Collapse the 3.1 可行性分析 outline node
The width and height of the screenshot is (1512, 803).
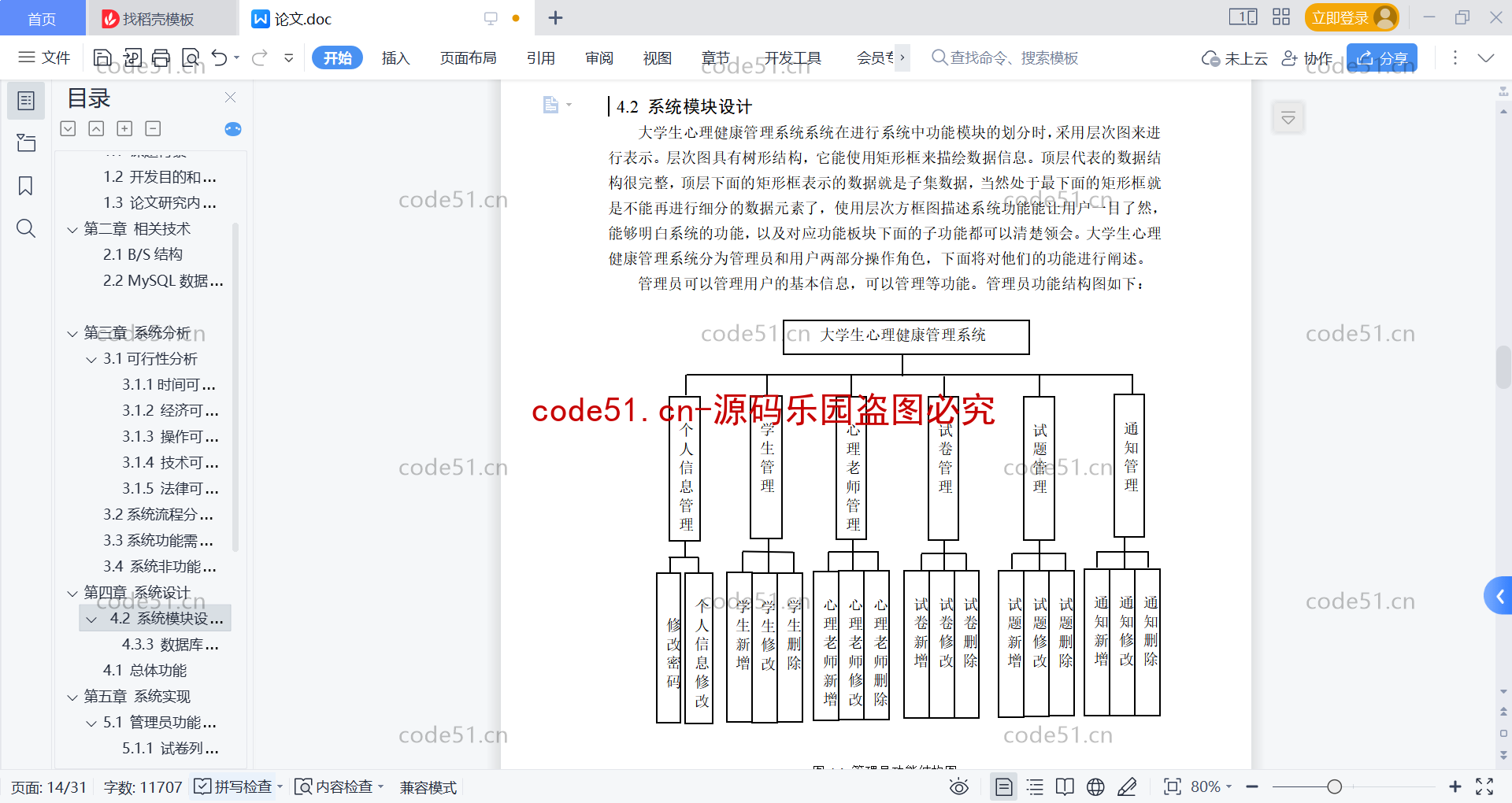(x=91, y=359)
